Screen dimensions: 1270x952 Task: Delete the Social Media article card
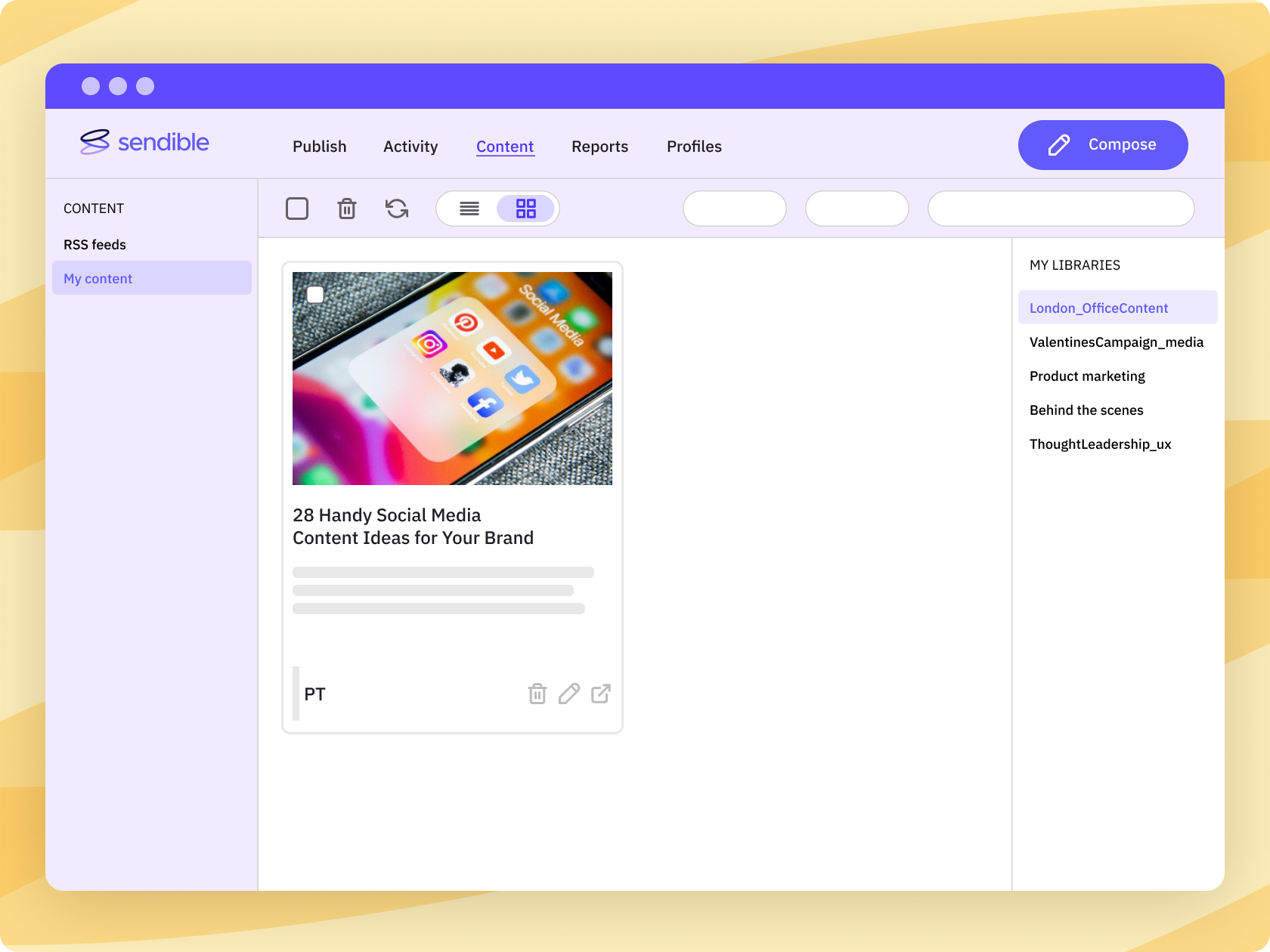pyautogui.click(x=537, y=694)
